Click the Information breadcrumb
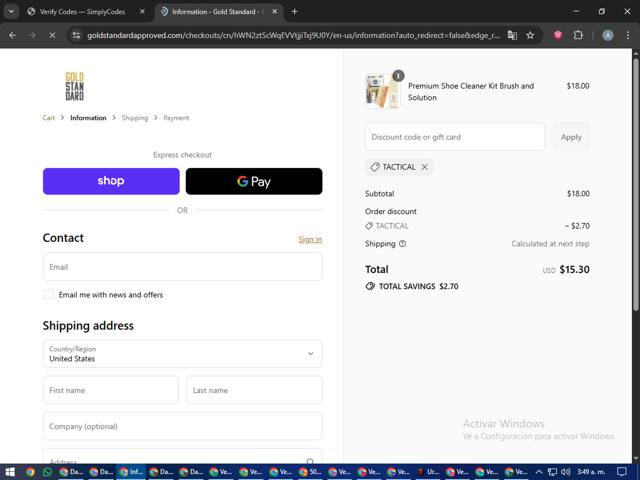The height and width of the screenshot is (480, 640). coord(88,118)
